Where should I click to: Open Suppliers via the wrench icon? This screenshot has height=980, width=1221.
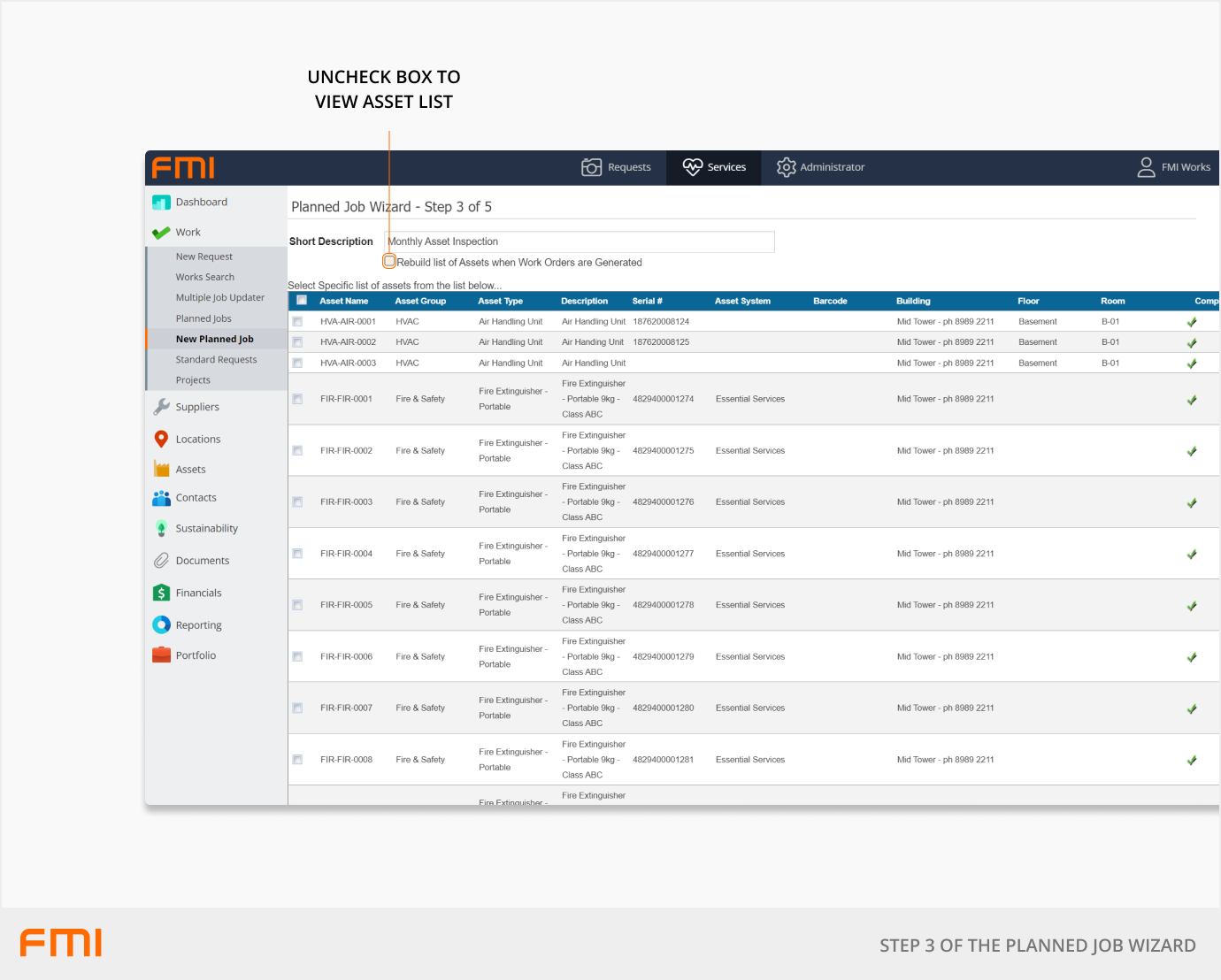pos(161,407)
